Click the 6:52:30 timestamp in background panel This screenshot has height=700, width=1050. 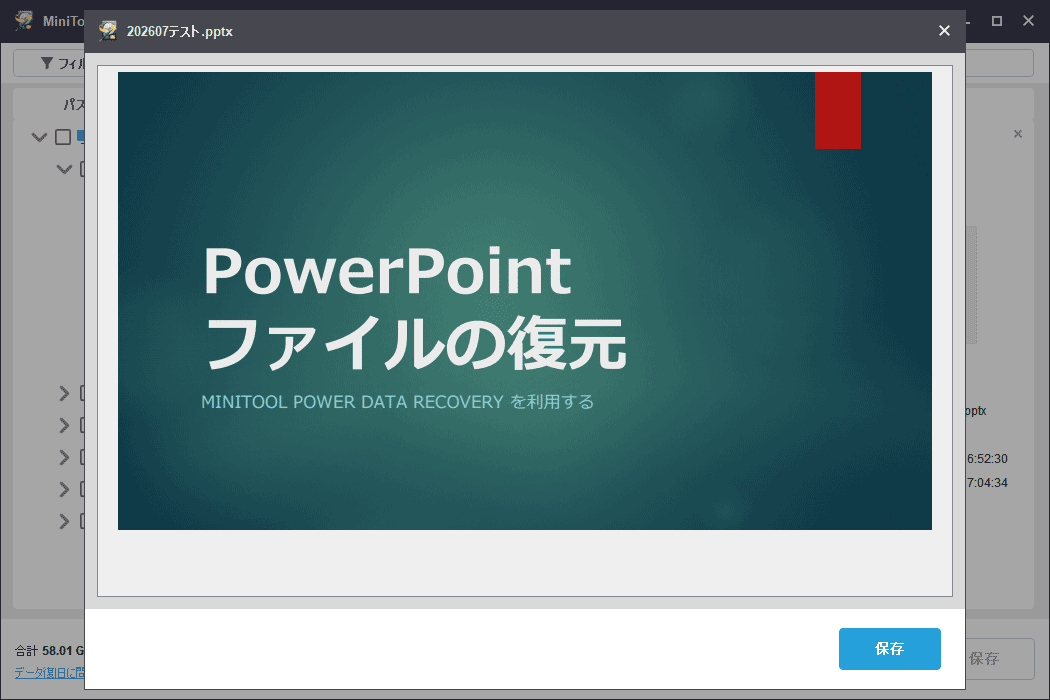pos(987,459)
